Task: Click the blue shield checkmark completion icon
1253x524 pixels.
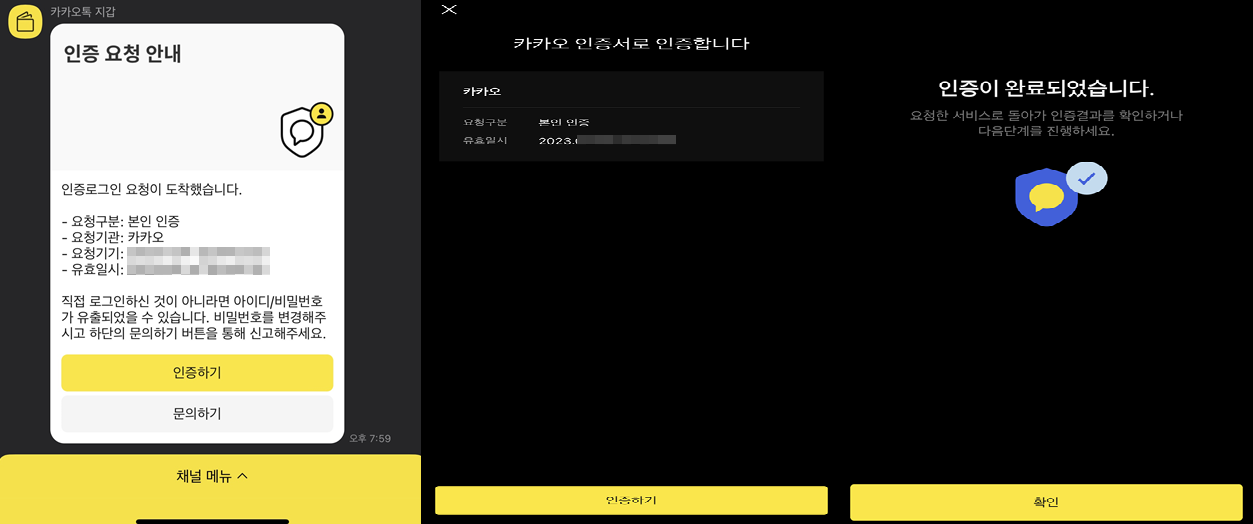Action: 1060,193
